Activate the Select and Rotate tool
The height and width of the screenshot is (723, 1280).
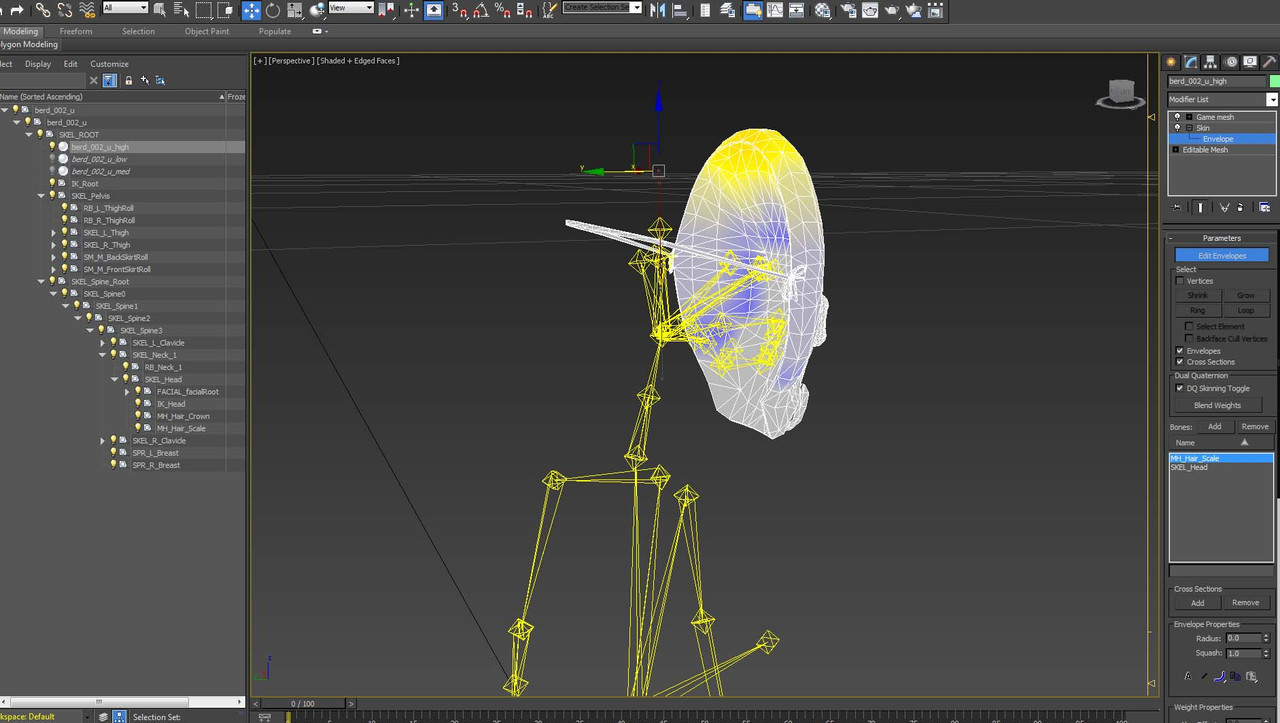272,10
